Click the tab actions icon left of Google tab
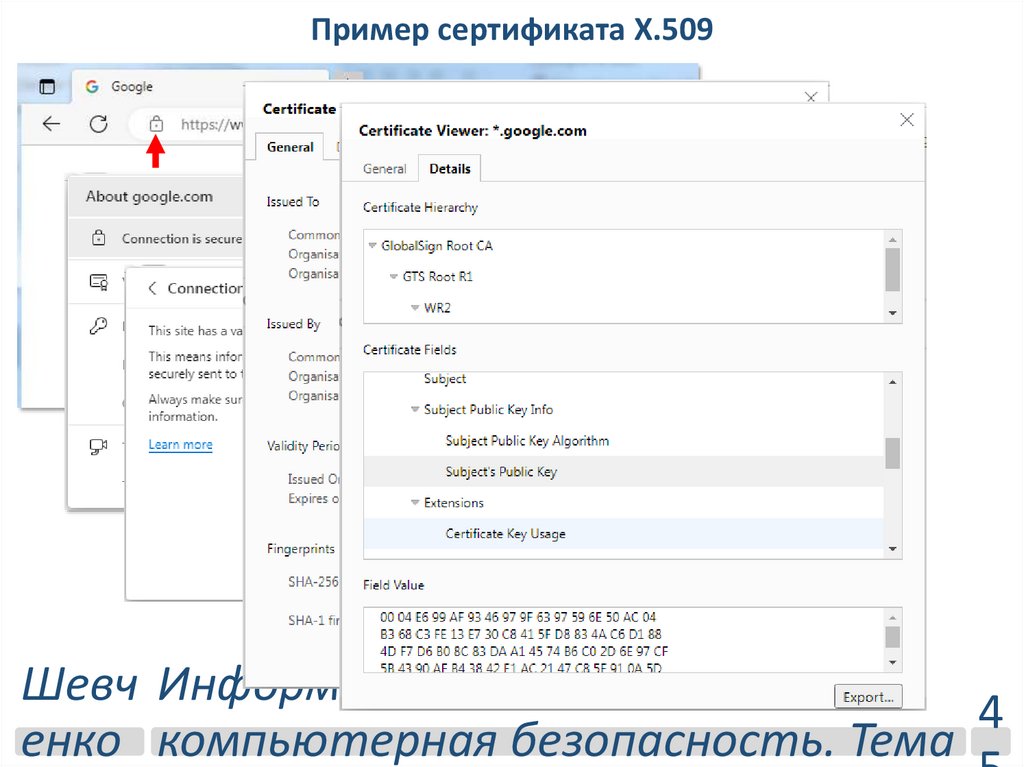Screen dimensions: 1024x767 pos(47,86)
